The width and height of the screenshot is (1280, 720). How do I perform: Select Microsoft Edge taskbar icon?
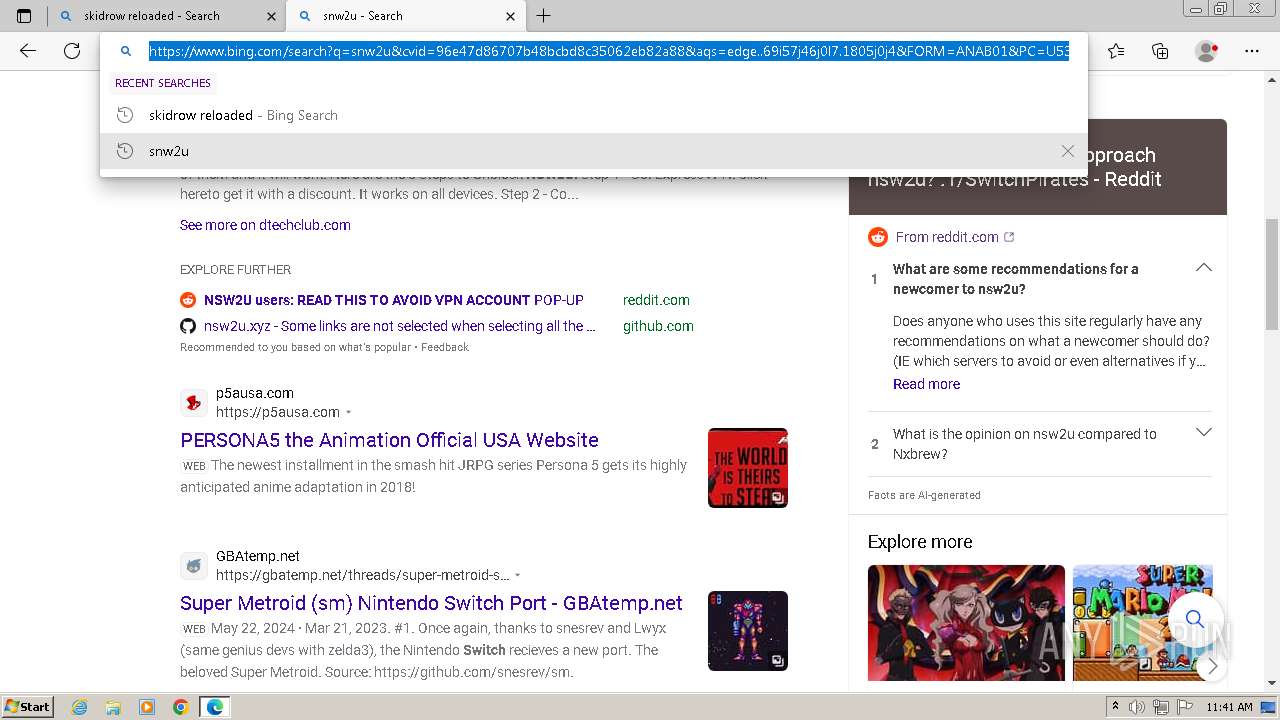[214, 707]
